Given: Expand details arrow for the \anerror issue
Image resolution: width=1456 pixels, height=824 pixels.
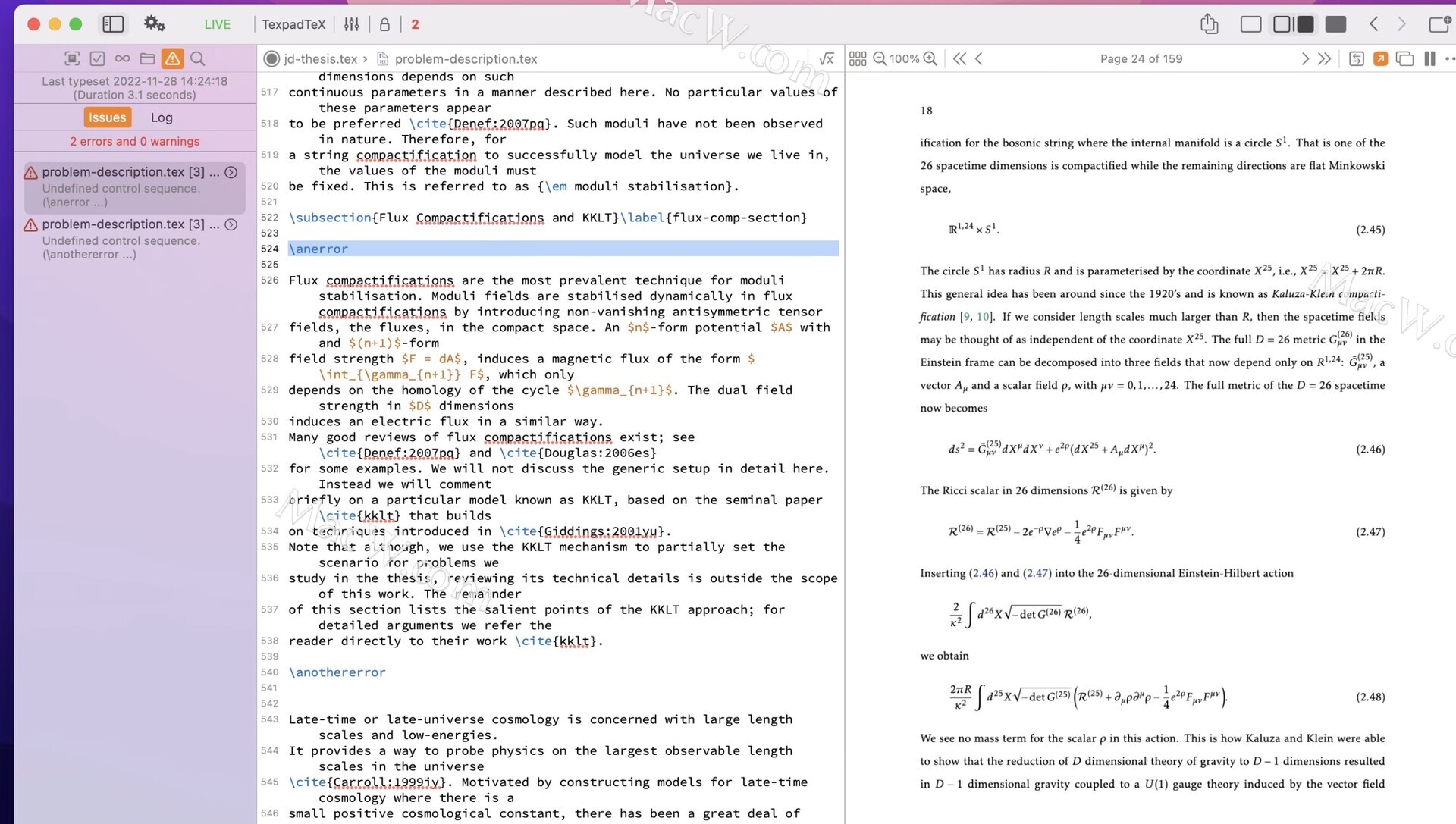Looking at the screenshot, I should pos(231,172).
